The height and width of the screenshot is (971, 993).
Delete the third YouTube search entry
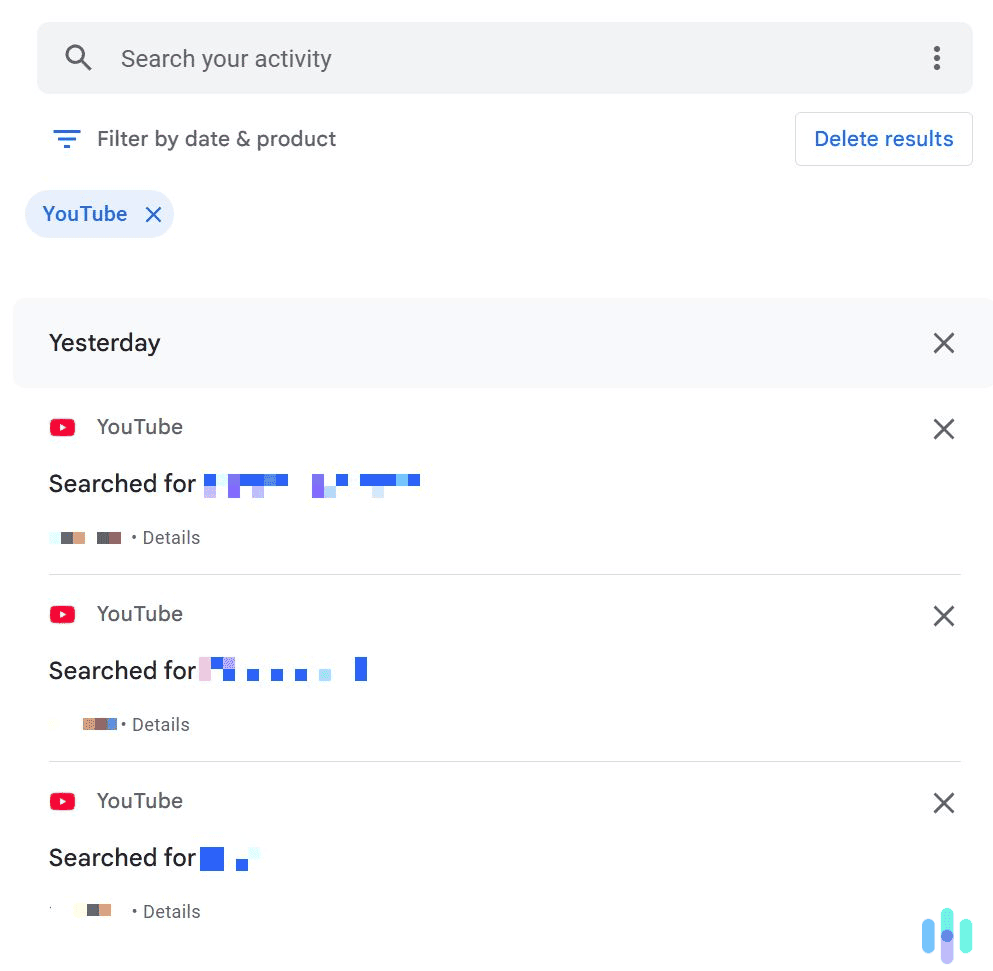[x=943, y=803]
